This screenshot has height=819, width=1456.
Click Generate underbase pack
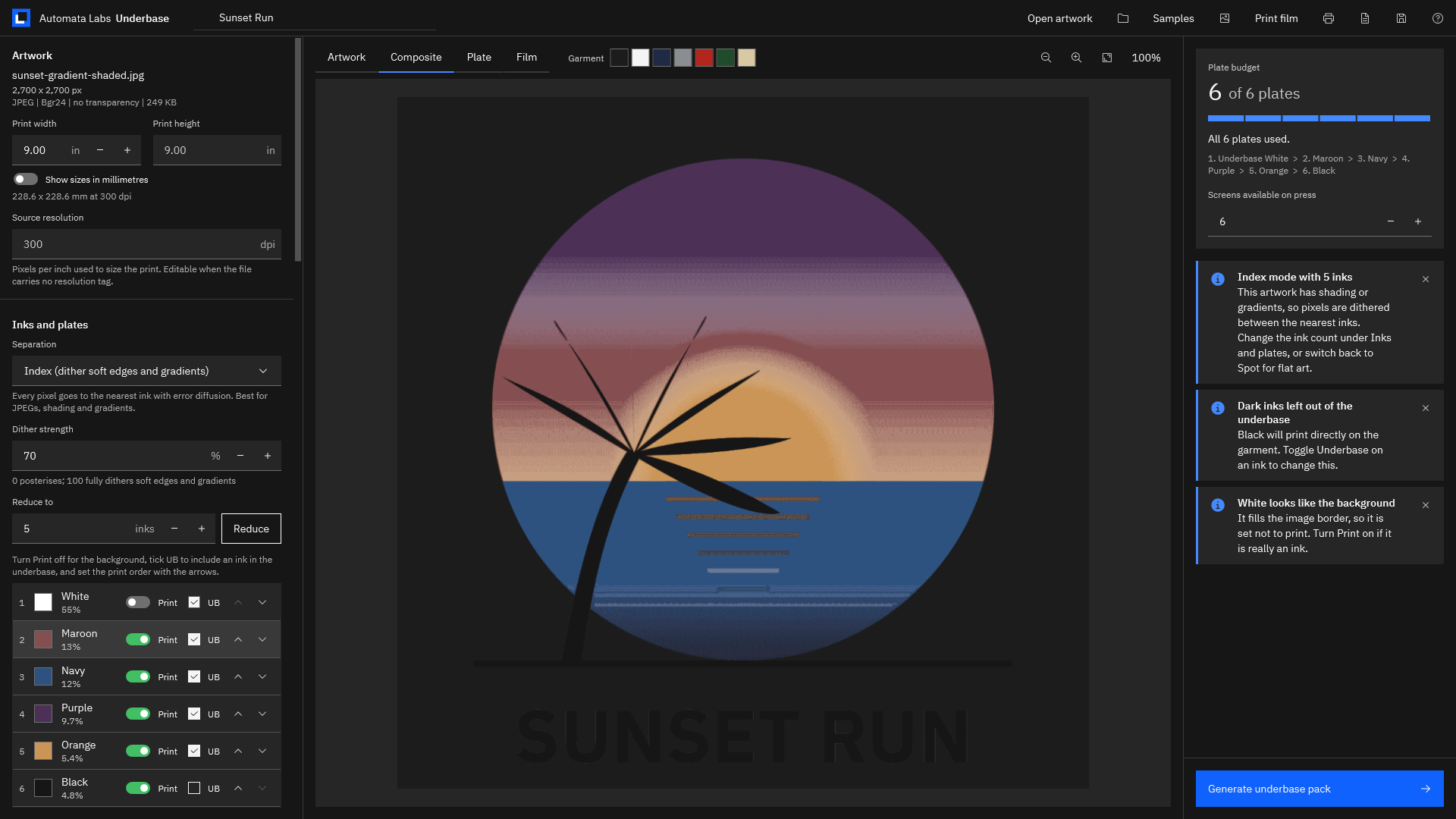(x=1319, y=789)
